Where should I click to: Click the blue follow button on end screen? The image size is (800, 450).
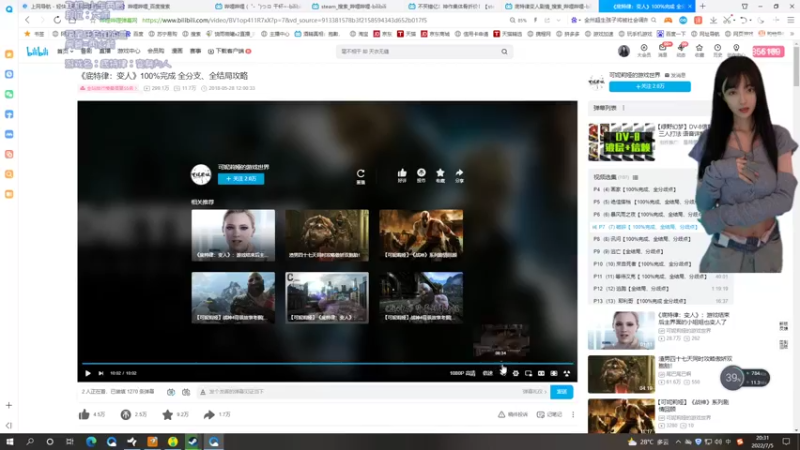(241, 179)
